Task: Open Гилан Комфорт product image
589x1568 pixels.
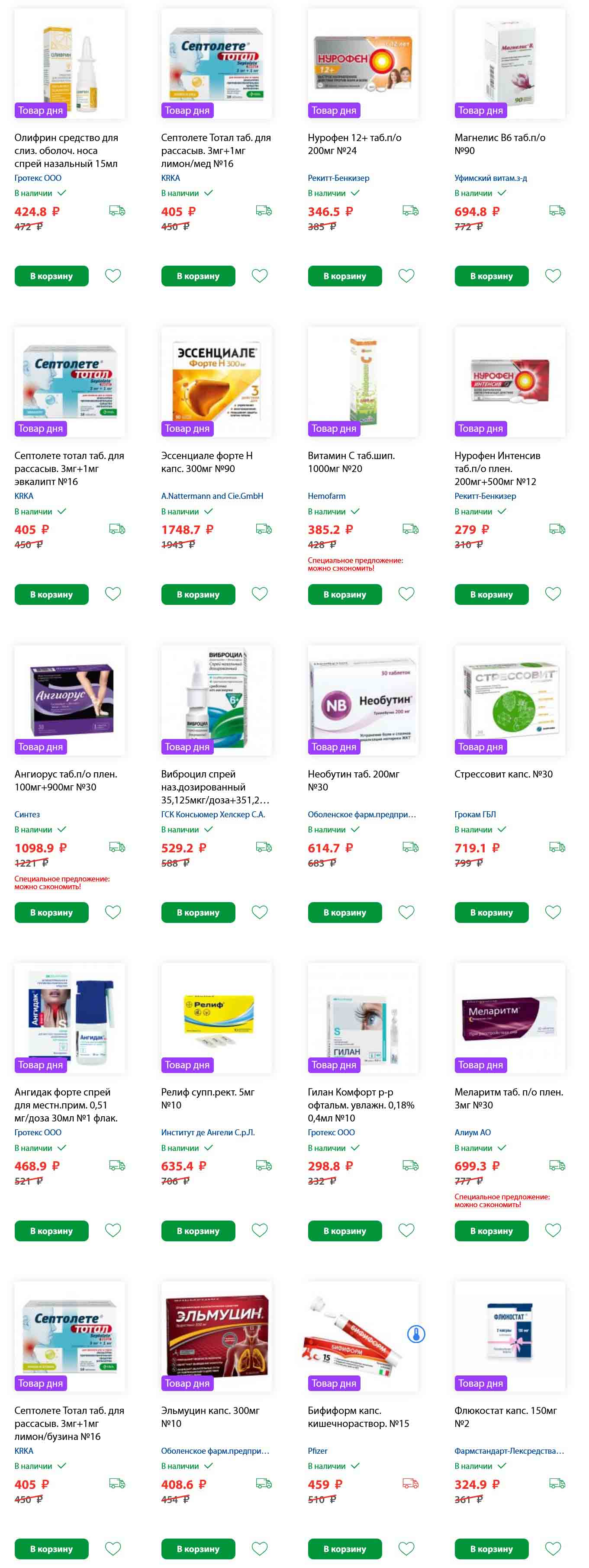Action: tap(363, 1018)
